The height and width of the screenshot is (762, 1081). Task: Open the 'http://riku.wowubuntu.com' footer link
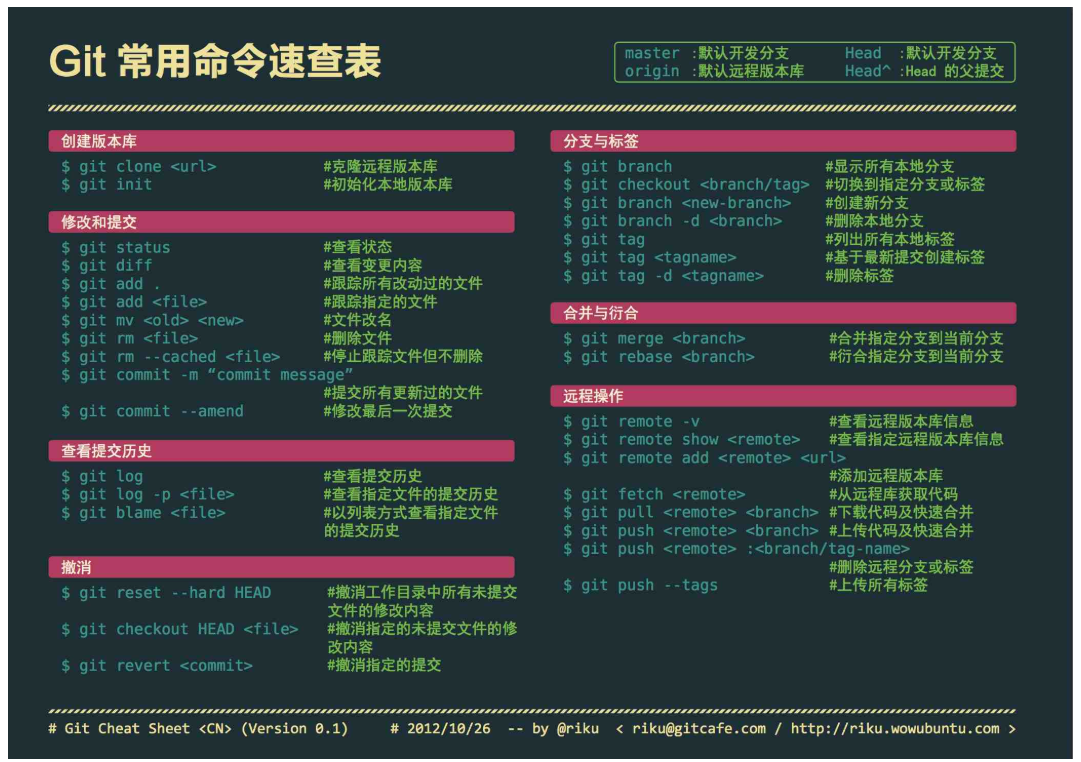coord(895,729)
